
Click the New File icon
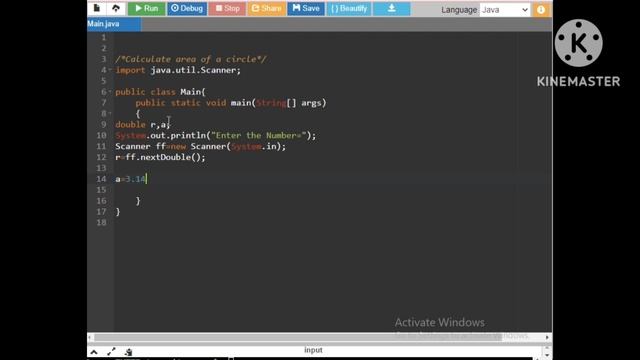pos(97,8)
